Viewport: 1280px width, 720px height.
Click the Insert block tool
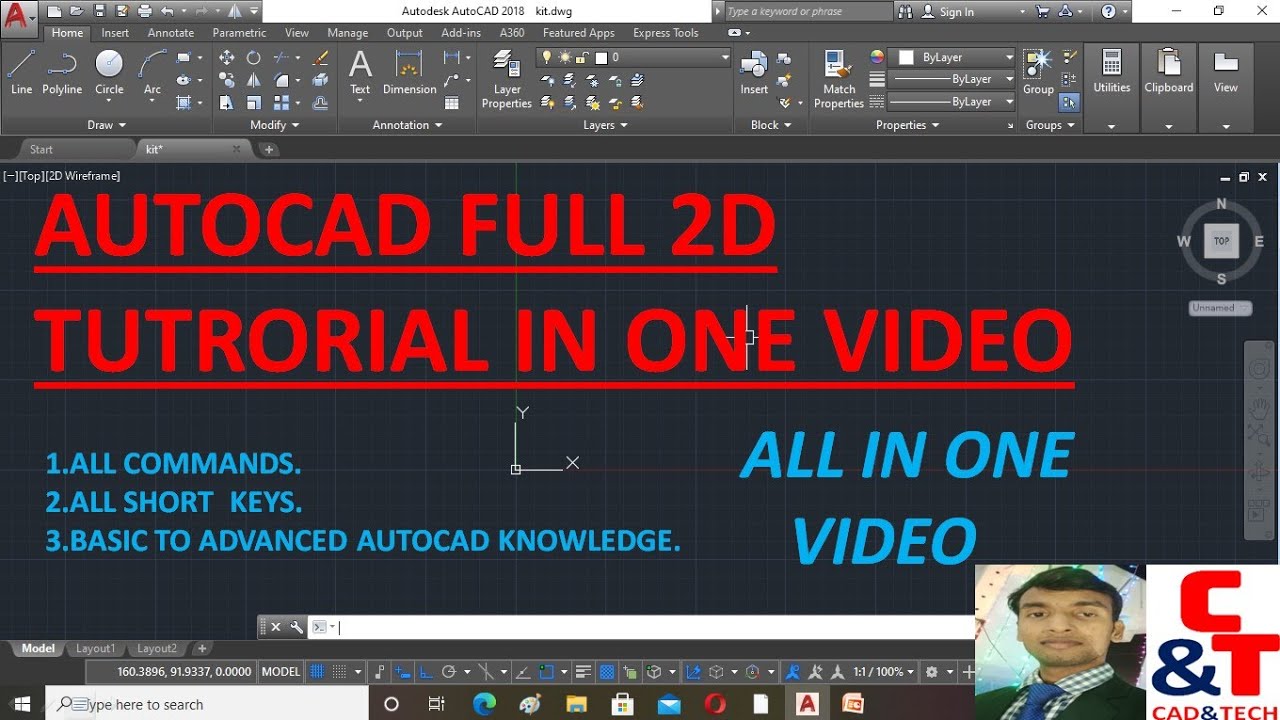754,72
